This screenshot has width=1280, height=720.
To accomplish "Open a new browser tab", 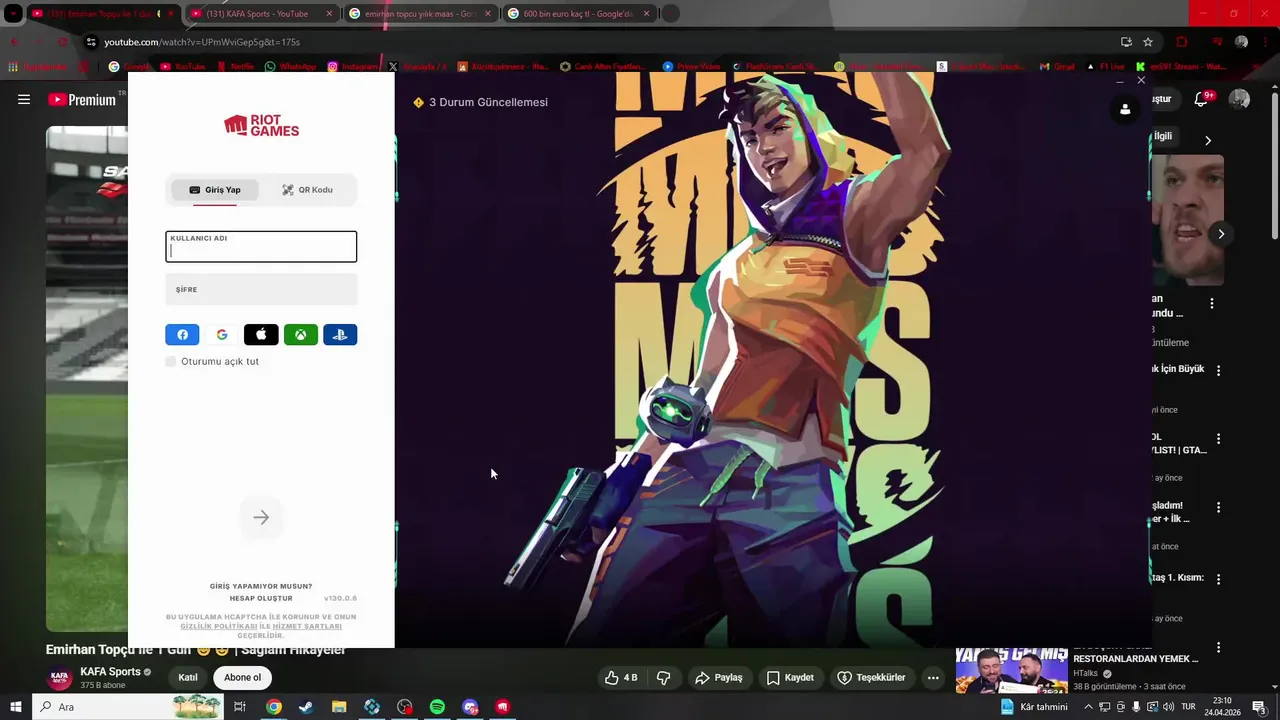I will [671, 14].
